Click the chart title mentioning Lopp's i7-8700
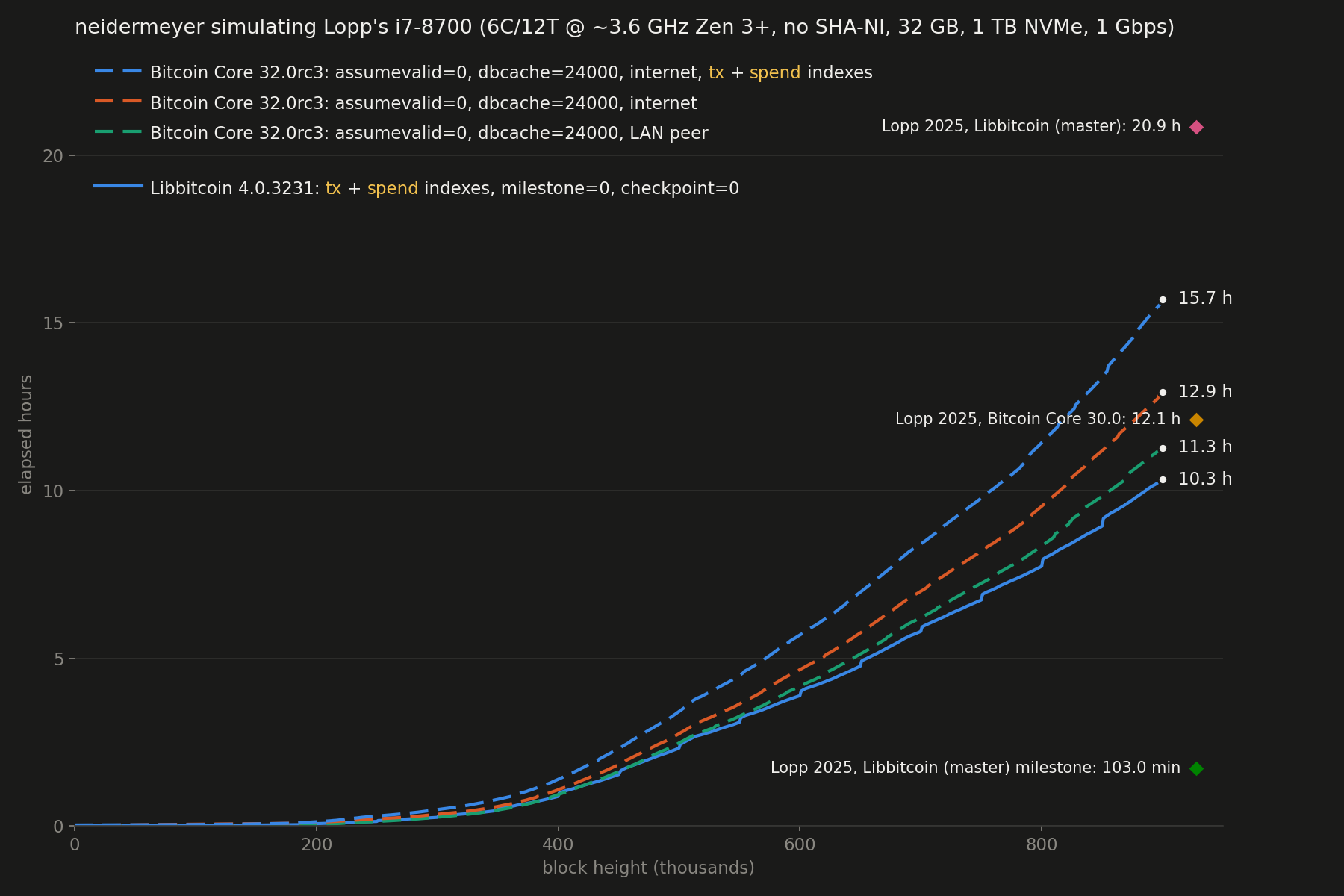The width and height of the screenshot is (1344, 896). (x=624, y=28)
